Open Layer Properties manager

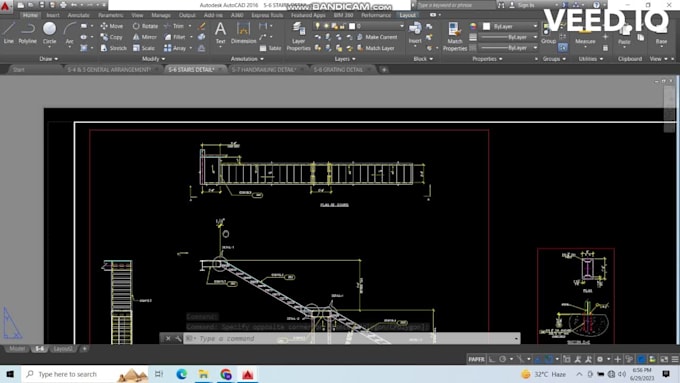[x=298, y=37]
